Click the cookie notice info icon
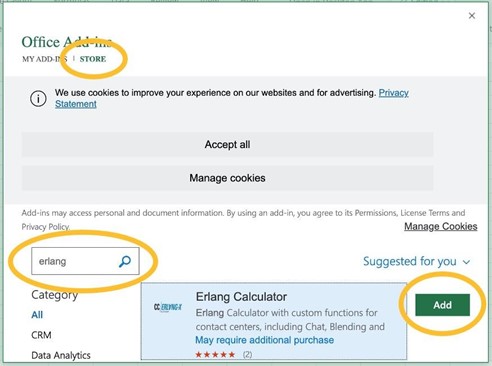The width and height of the screenshot is (492, 366). pyautogui.click(x=38, y=98)
